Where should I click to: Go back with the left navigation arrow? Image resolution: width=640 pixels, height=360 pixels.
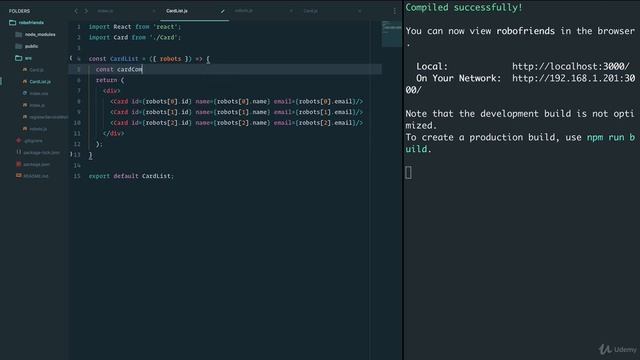click(76, 11)
